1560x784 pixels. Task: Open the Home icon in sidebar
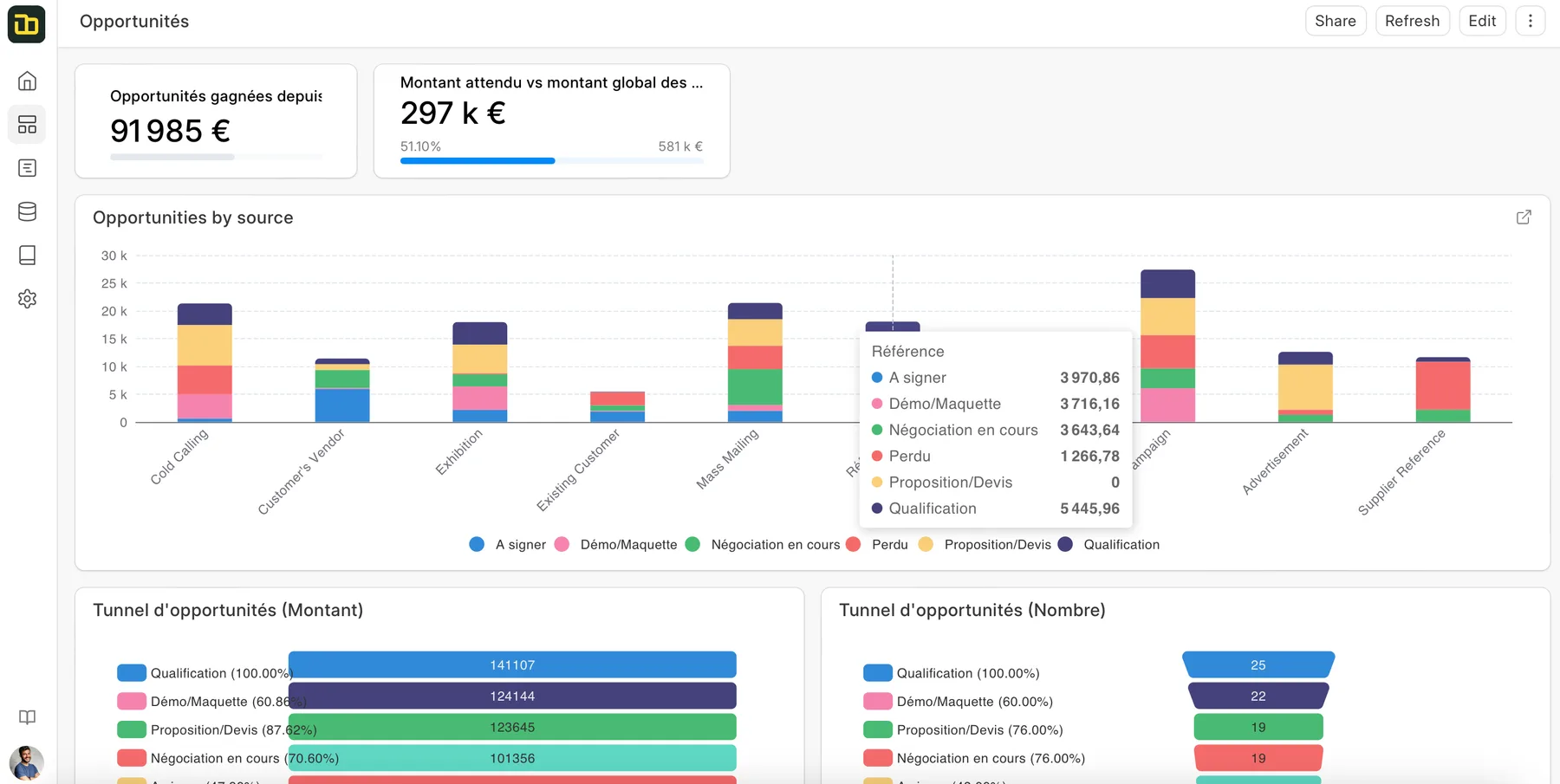tap(27, 81)
